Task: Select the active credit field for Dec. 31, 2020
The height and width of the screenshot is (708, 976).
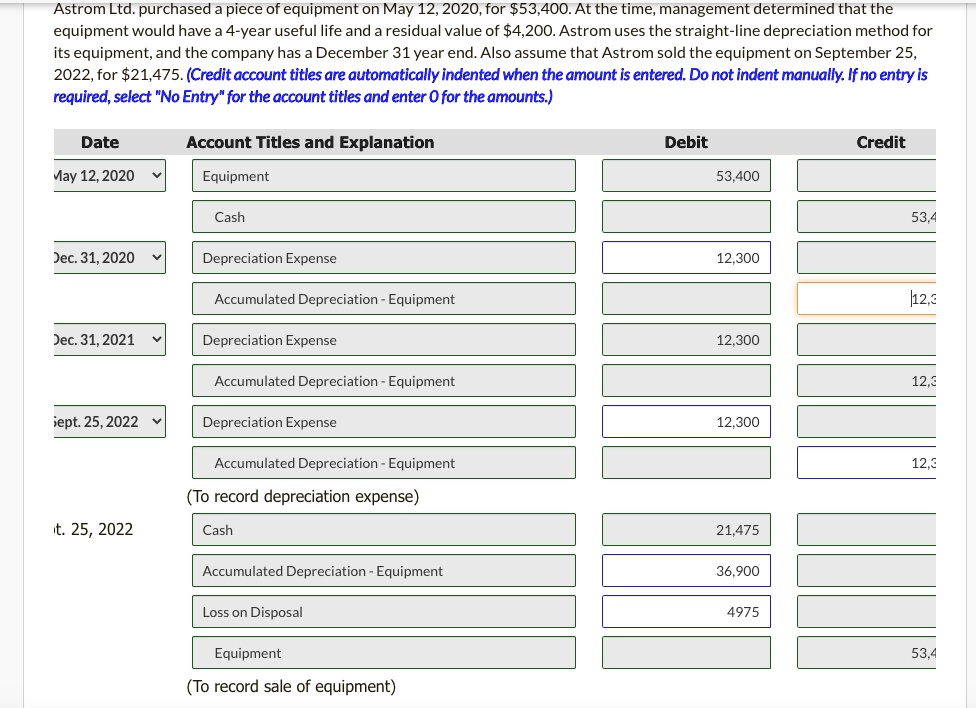Action: 866,299
